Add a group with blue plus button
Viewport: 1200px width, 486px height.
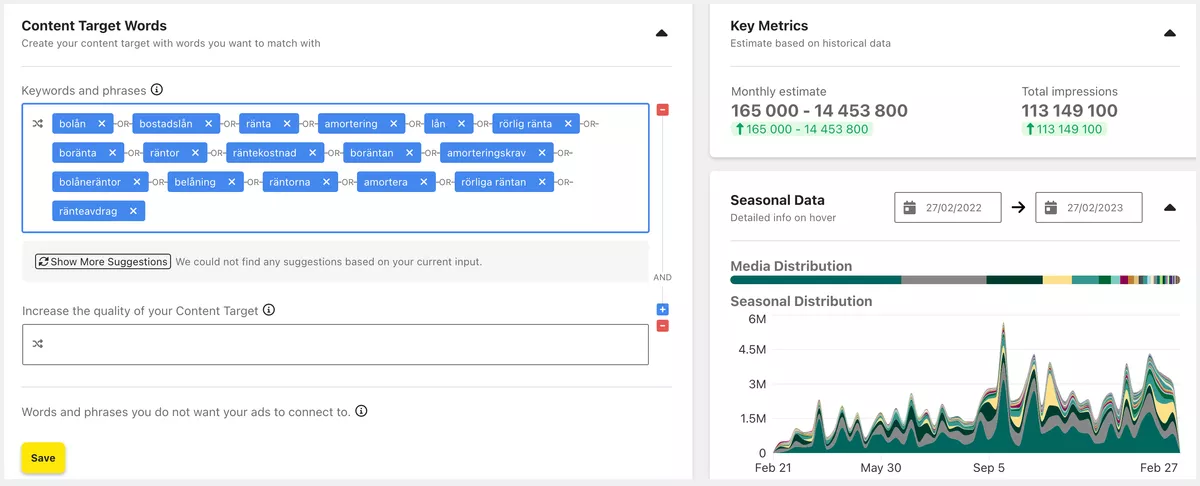(663, 310)
